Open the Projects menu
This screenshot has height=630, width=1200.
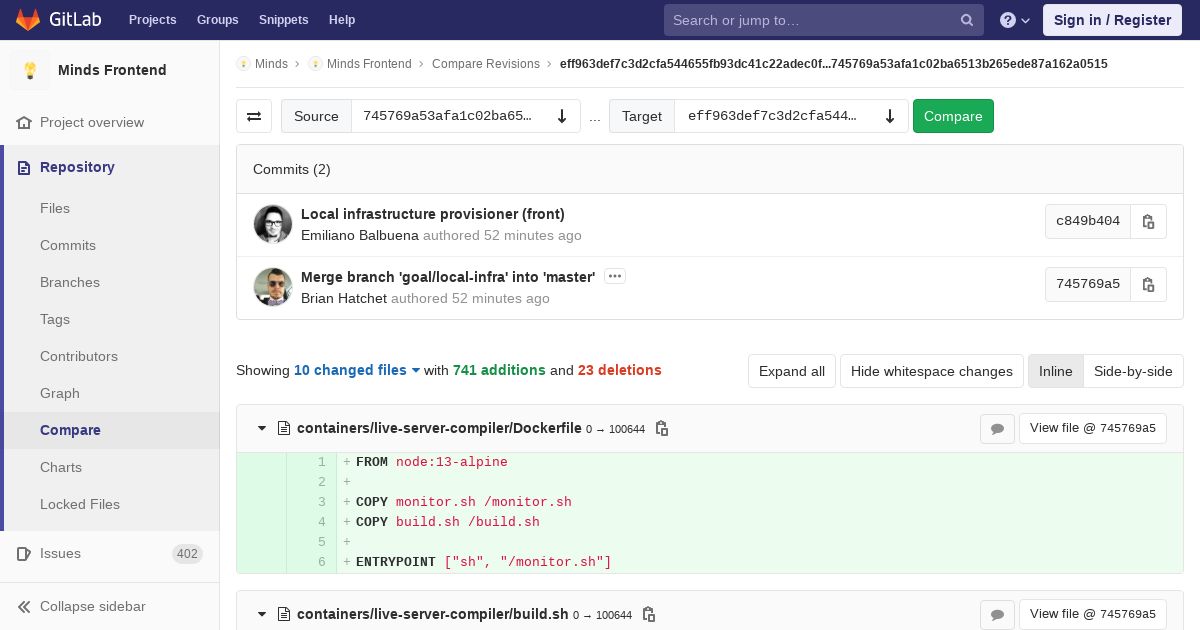click(x=152, y=20)
